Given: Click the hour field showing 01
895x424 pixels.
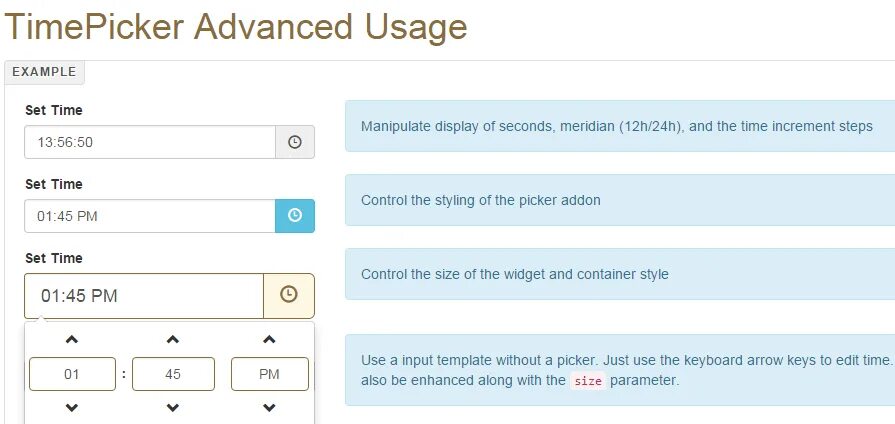Looking at the screenshot, I should (x=72, y=374).
